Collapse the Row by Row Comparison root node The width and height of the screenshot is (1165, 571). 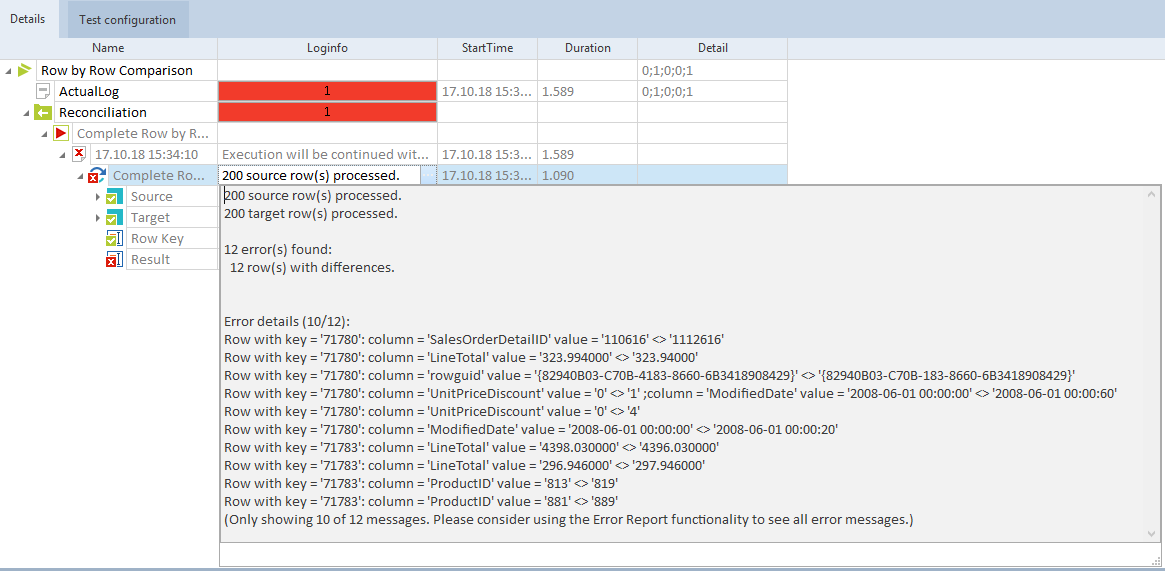[9, 71]
